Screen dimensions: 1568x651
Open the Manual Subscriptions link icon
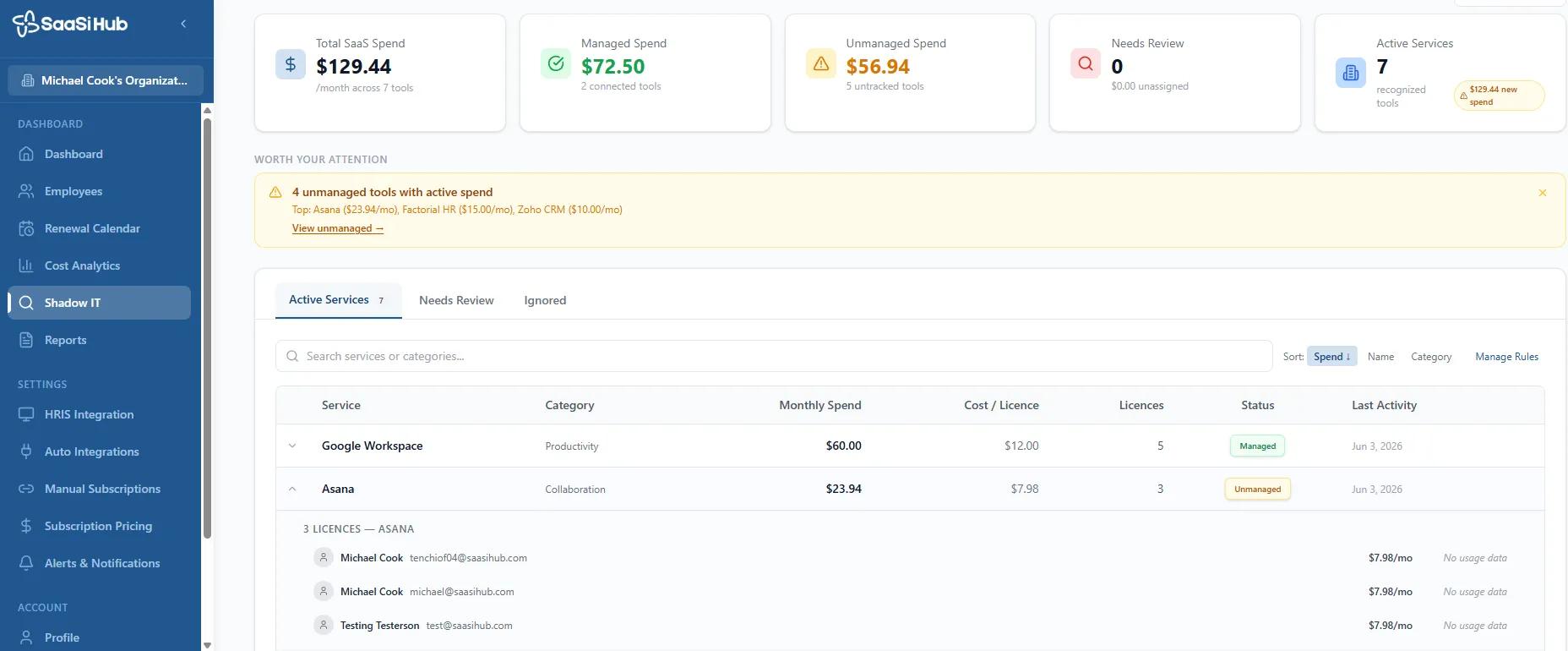click(26, 489)
